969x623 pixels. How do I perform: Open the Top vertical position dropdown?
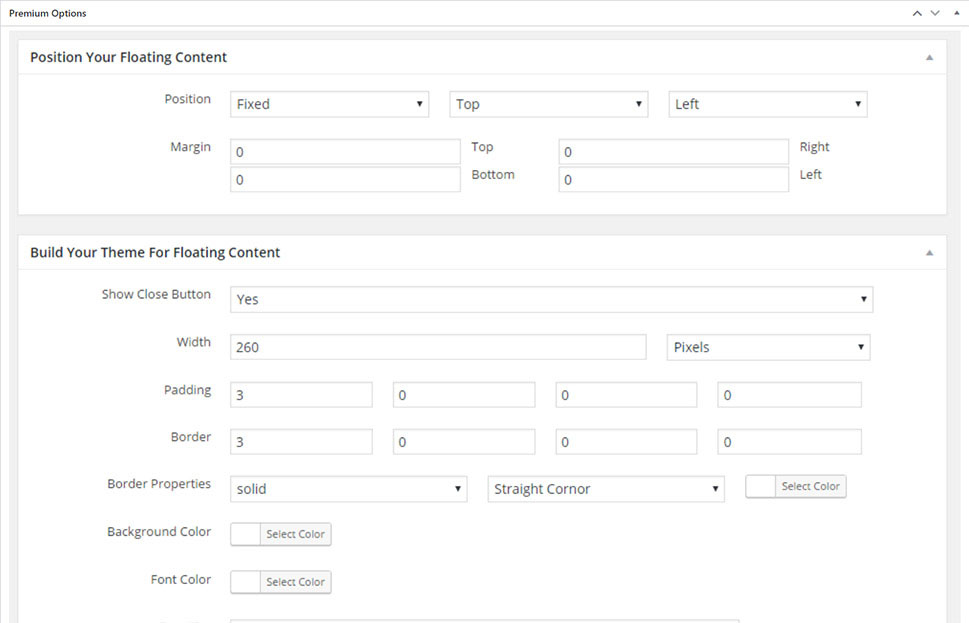click(x=549, y=104)
